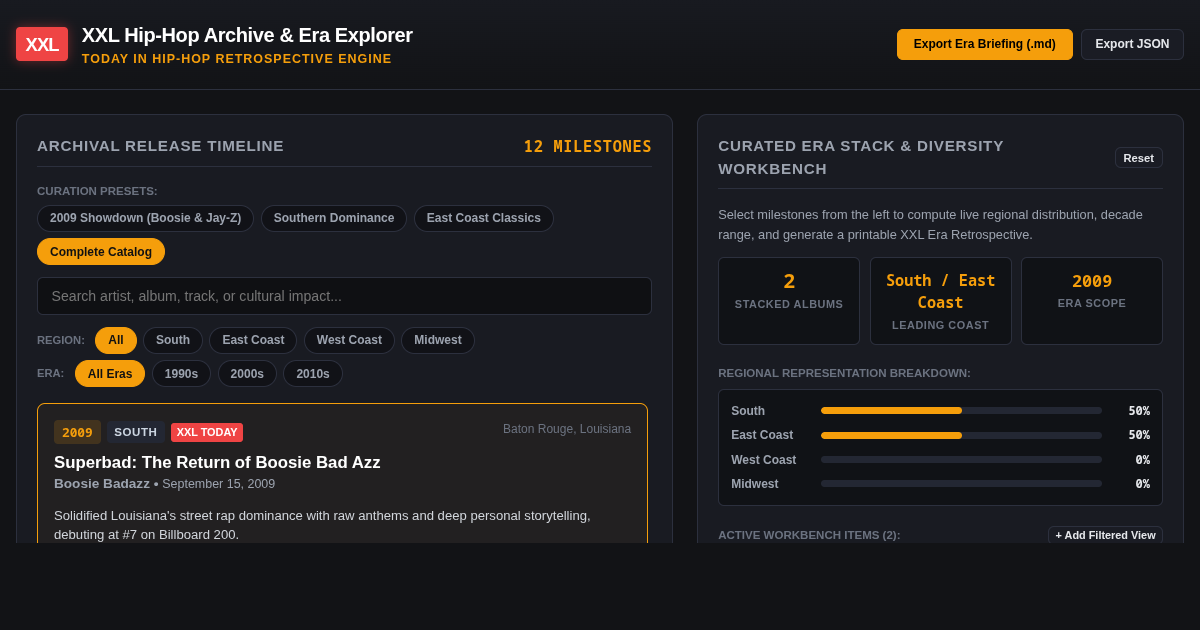Click the East Coast representation bar
This screenshot has height=630, width=1200.
point(961,435)
